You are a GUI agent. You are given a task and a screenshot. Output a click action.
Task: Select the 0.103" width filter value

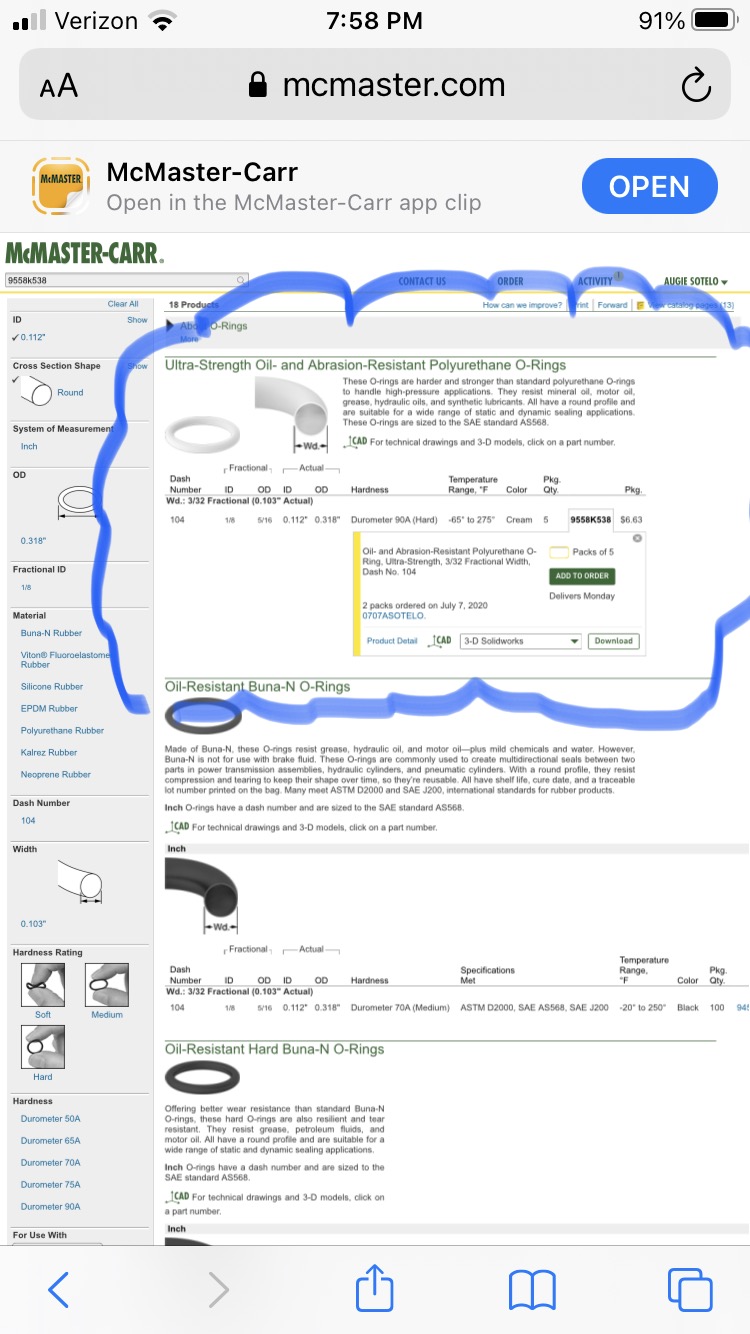pos(33,924)
